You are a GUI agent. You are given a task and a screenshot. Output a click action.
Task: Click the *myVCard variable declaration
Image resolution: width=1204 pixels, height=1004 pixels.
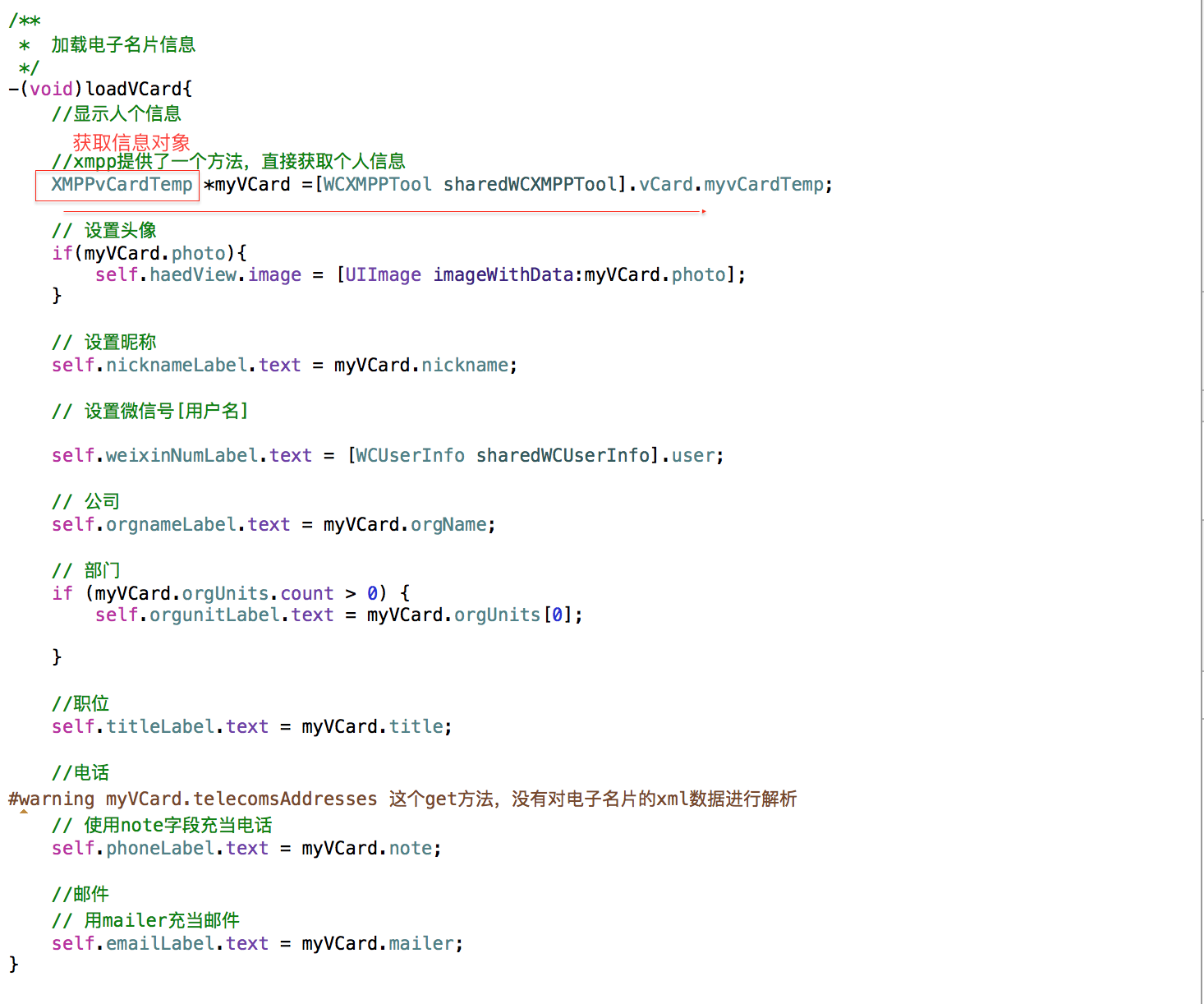point(247,184)
